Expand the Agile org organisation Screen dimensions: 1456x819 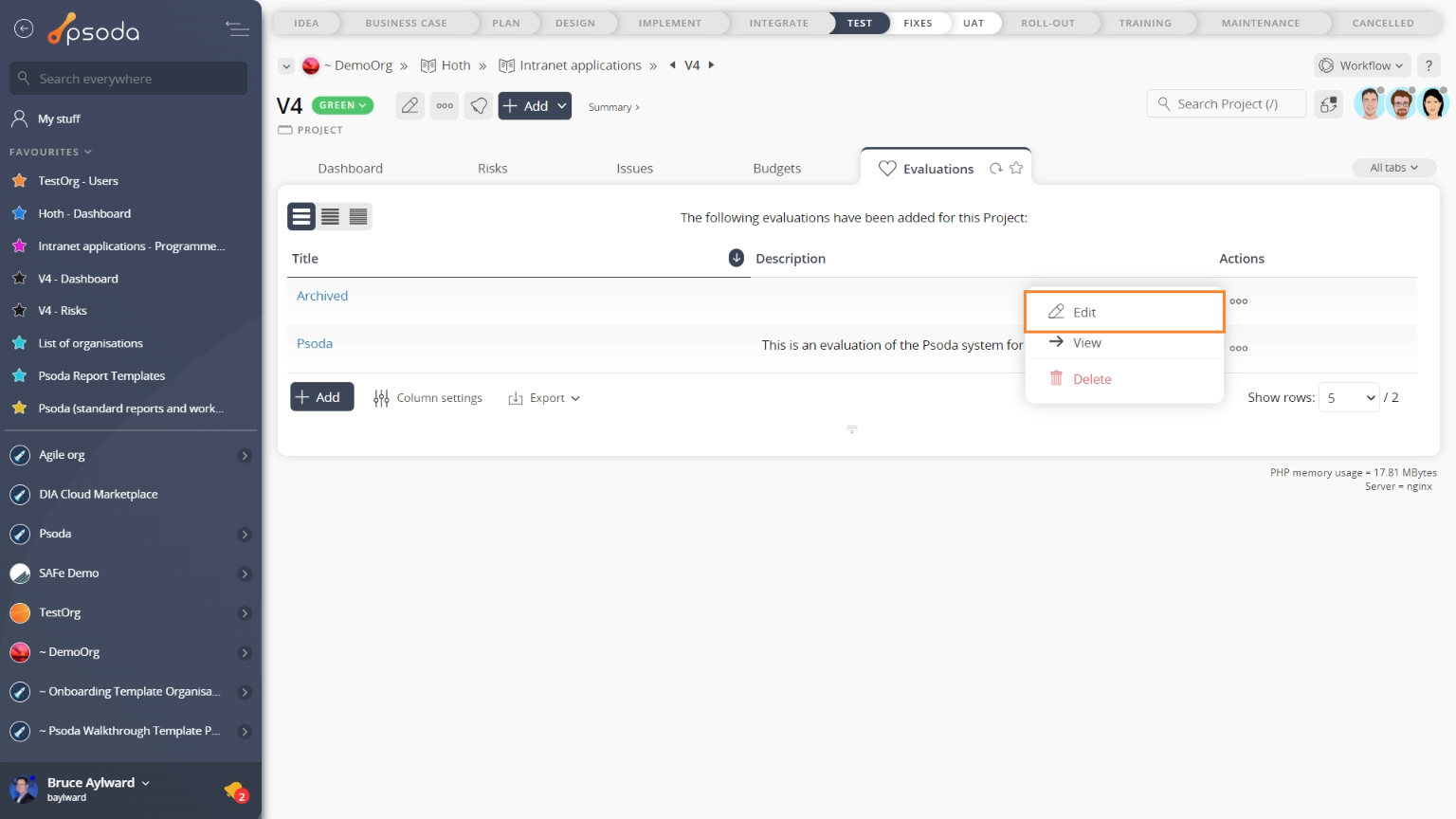click(245, 456)
